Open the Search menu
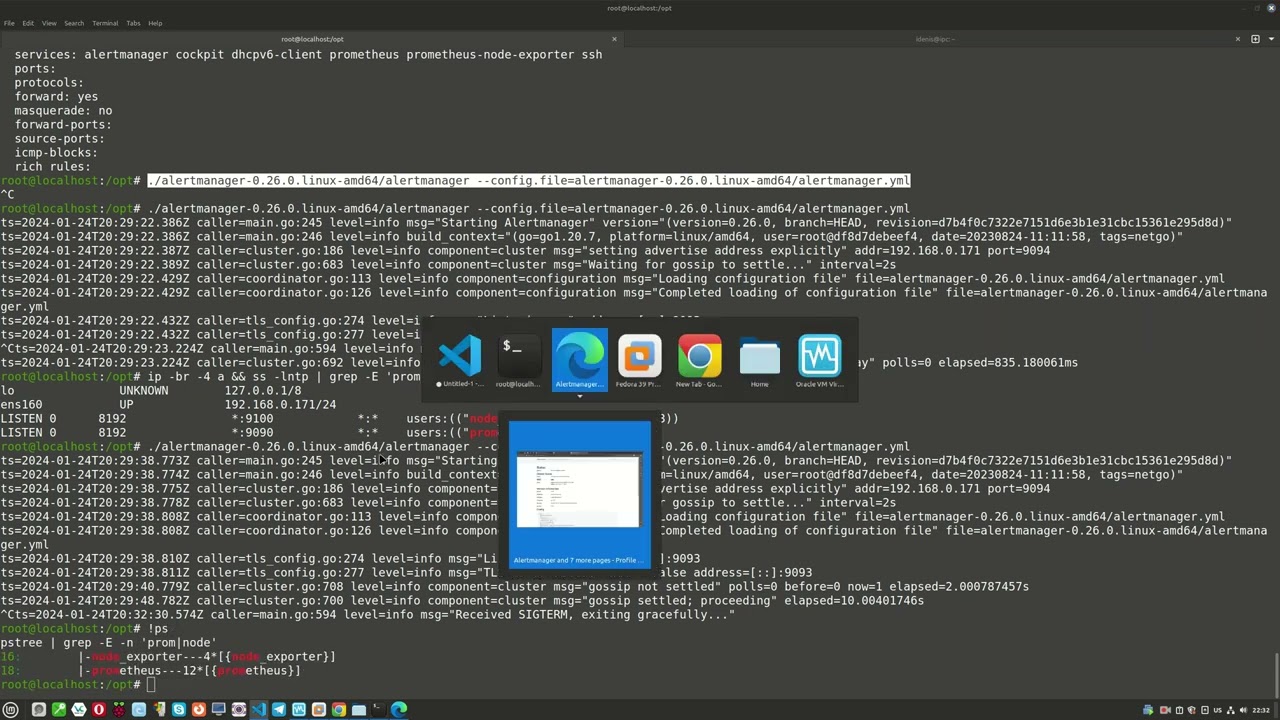Image resolution: width=1280 pixels, height=720 pixels. click(74, 23)
